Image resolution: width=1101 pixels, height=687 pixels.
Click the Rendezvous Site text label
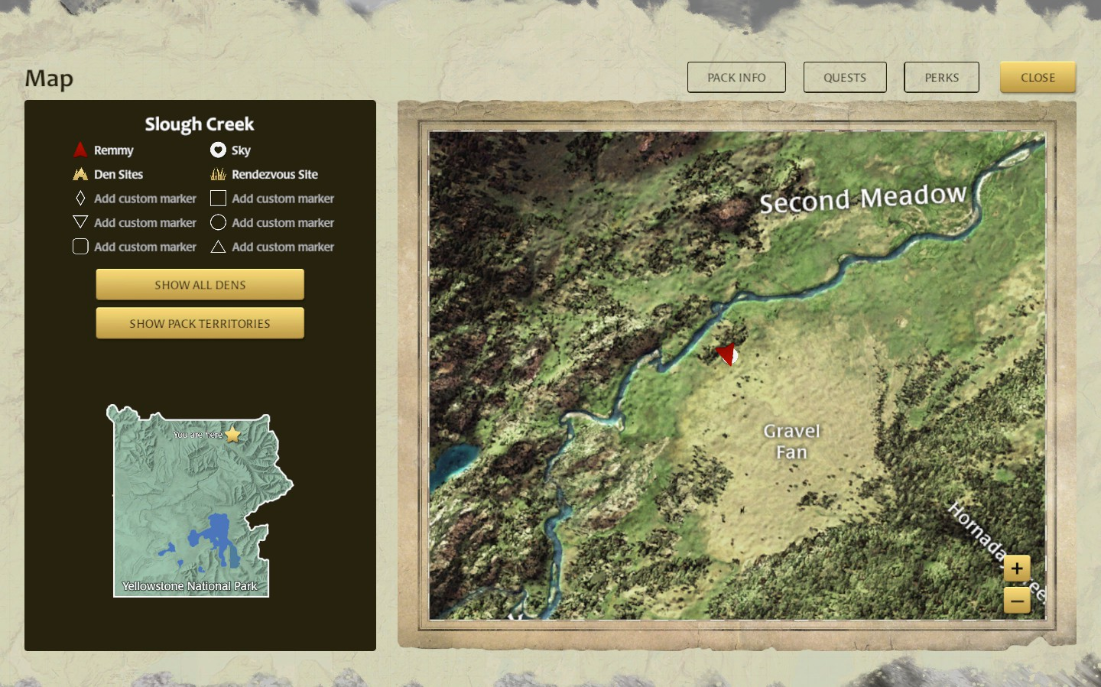[275, 174]
